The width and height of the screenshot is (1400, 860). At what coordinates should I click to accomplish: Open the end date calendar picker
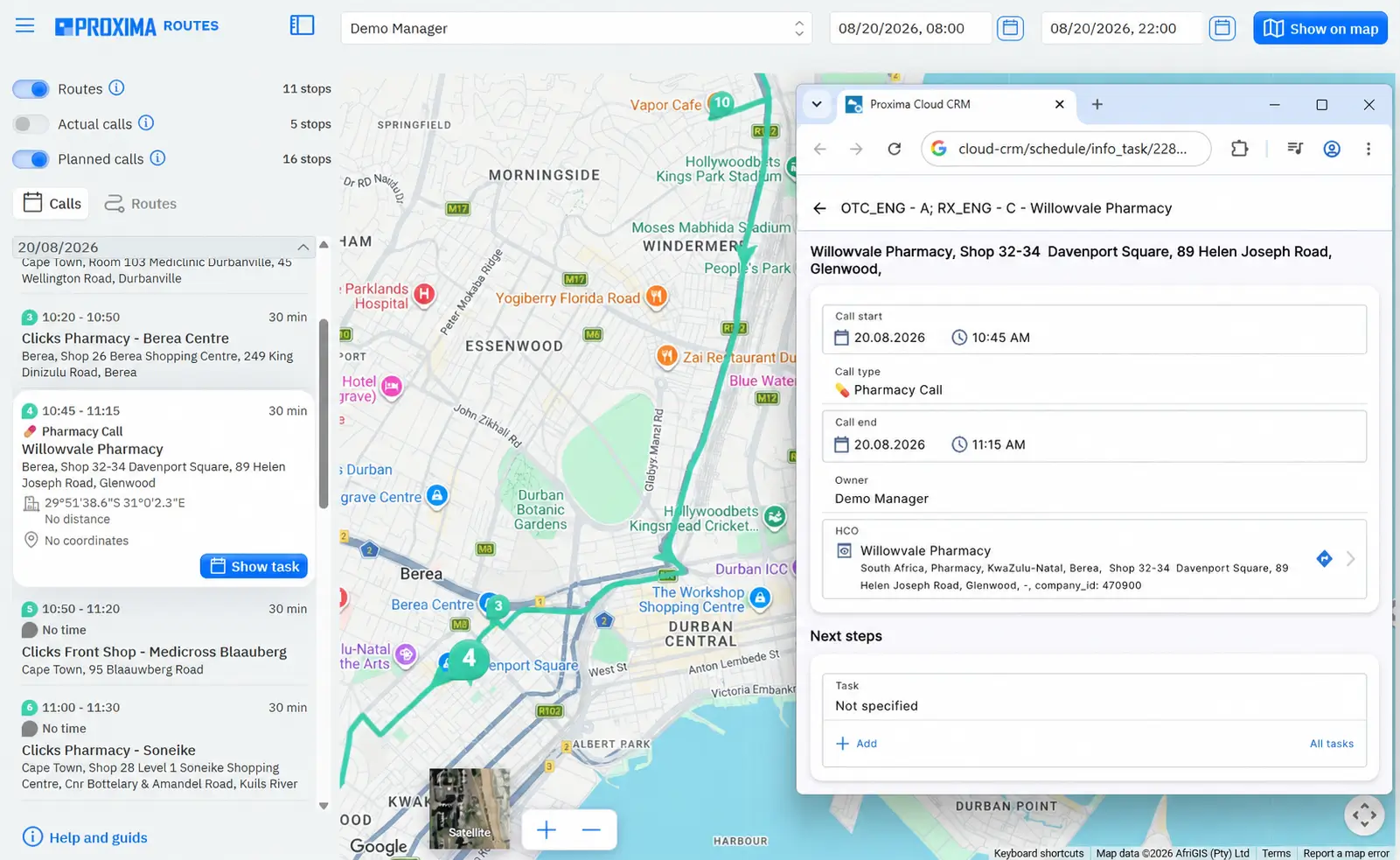tap(1222, 28)
